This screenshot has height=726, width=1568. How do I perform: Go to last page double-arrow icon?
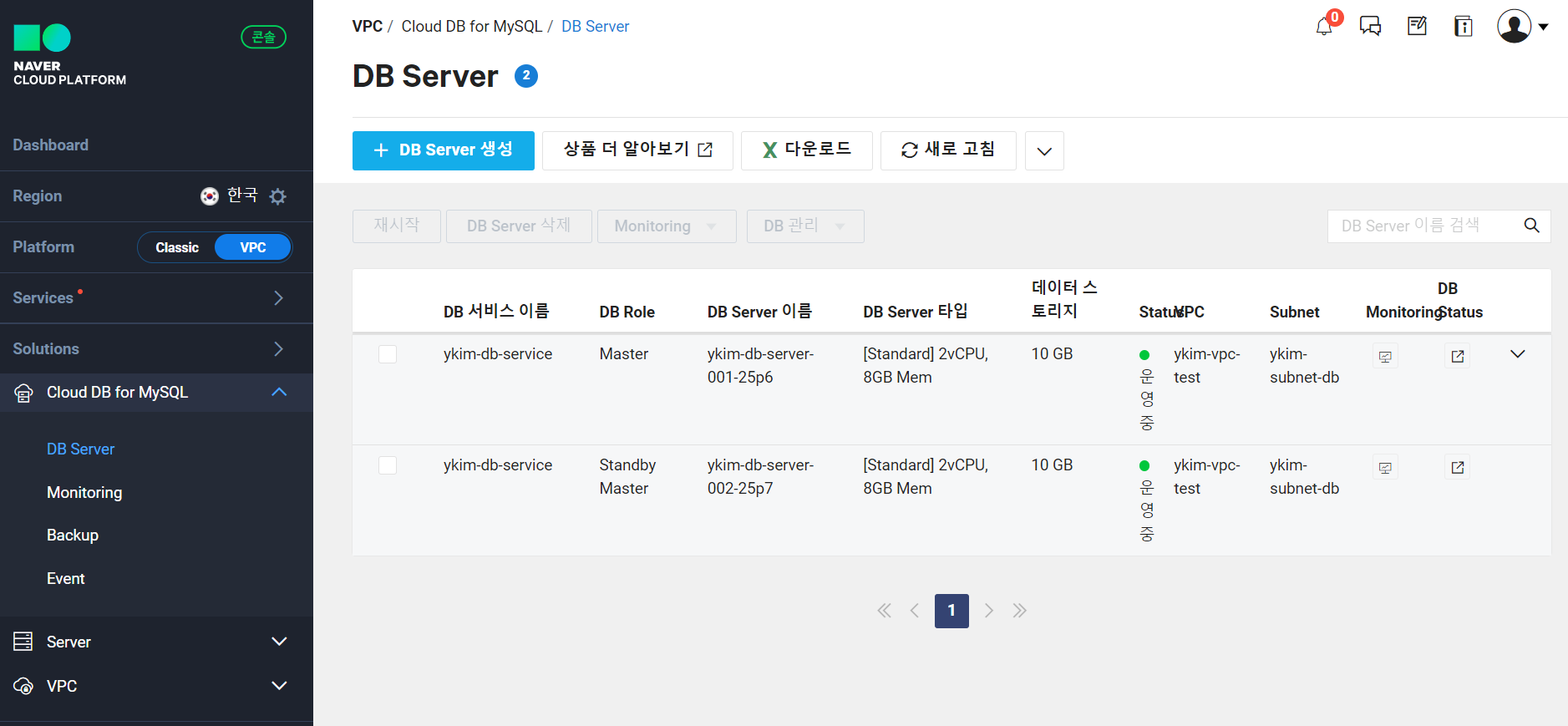tap(1020, 611)
